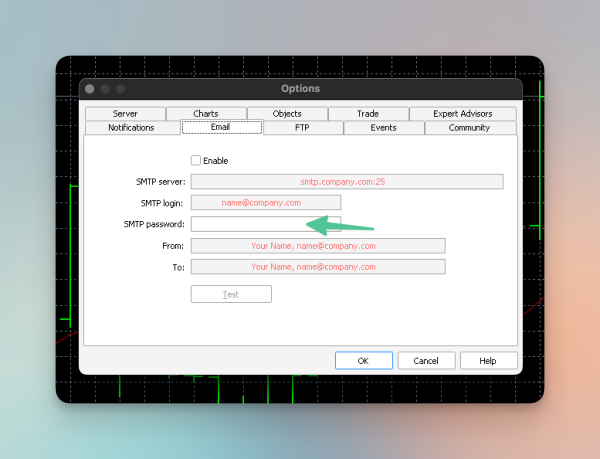Focus the SMTP login field
This screenshot has height=459, width=600.
pyautogui.click(x=265, y=203)
